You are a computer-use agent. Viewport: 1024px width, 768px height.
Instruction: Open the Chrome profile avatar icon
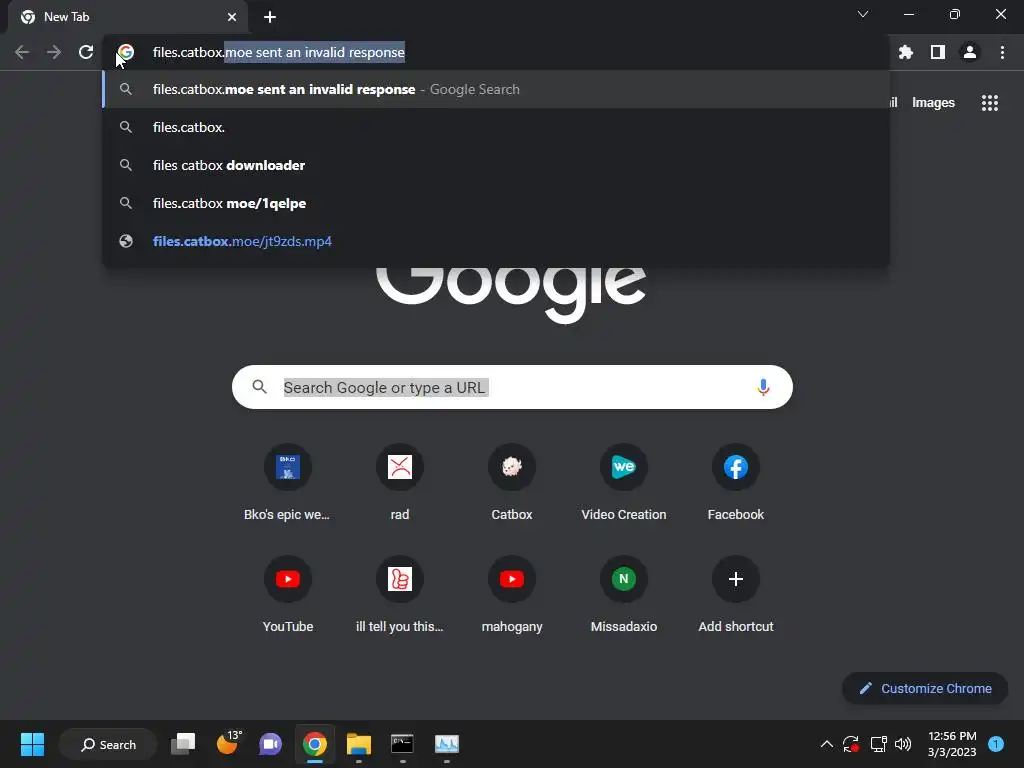(970, 52)
